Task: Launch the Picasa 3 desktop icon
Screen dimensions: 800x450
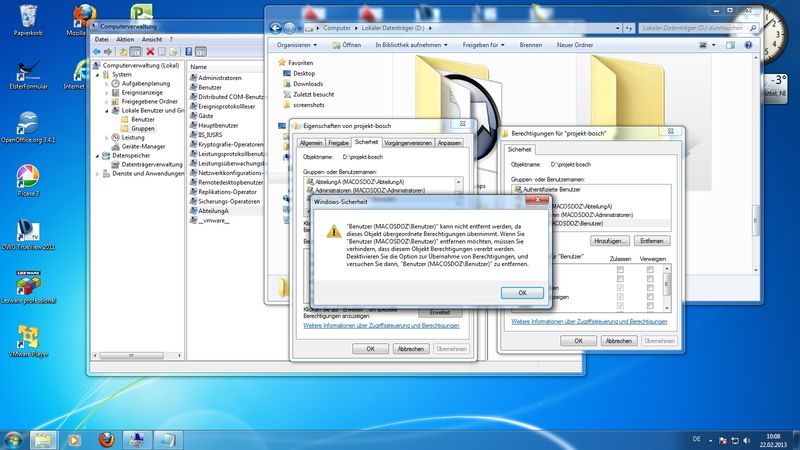Action: (x=27, y=177)
